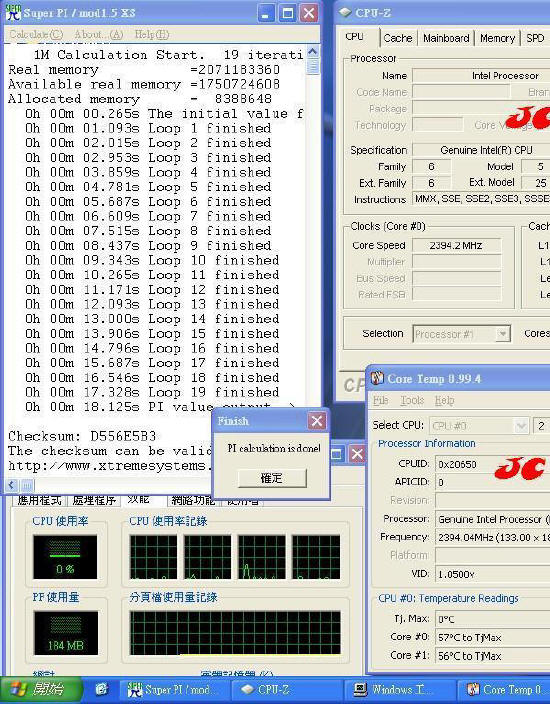The height and width of the screenshot is (704, 550).
Task: Click the Internet Explorer quick launch icon
Action: tap(101, 689)
